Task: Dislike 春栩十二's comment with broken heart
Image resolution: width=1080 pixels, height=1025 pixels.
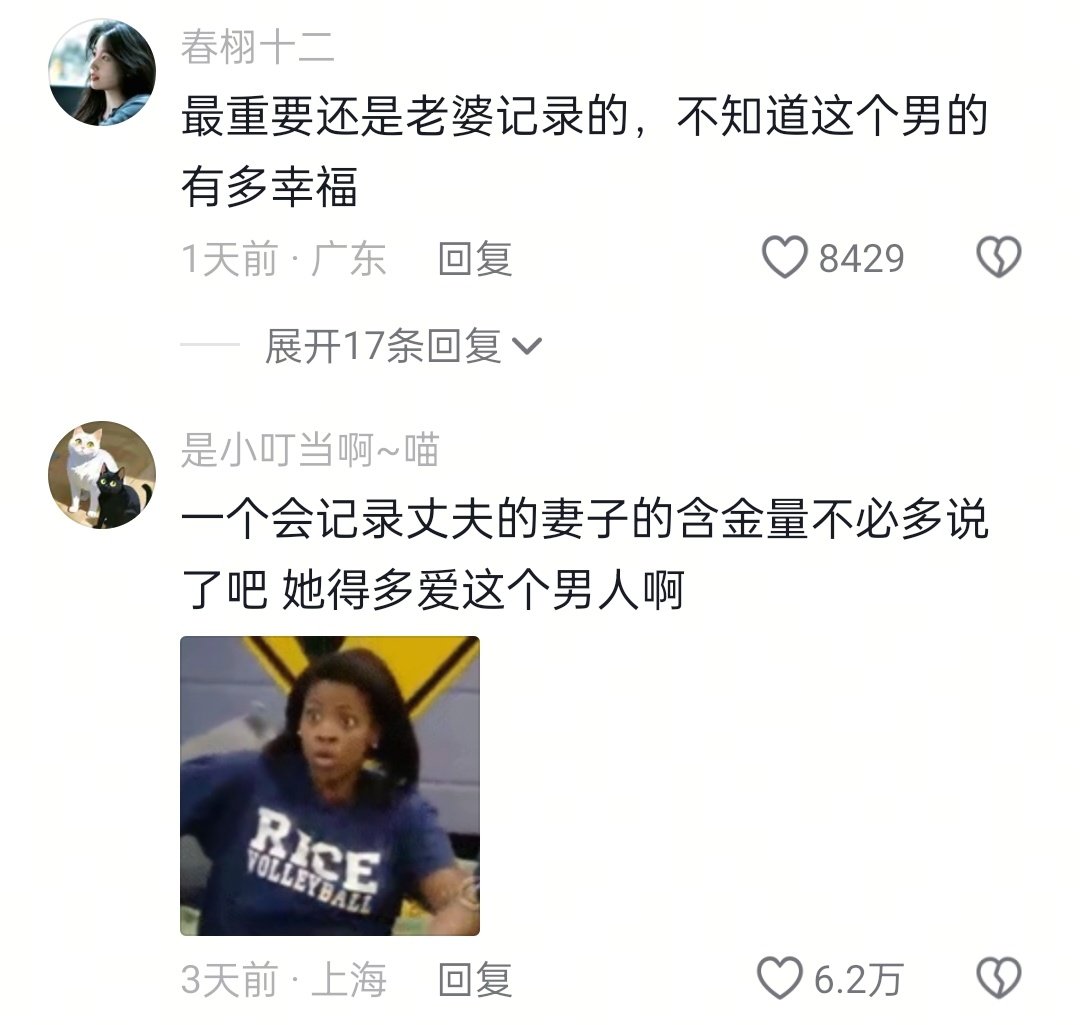Action: (x=999, y=257)
